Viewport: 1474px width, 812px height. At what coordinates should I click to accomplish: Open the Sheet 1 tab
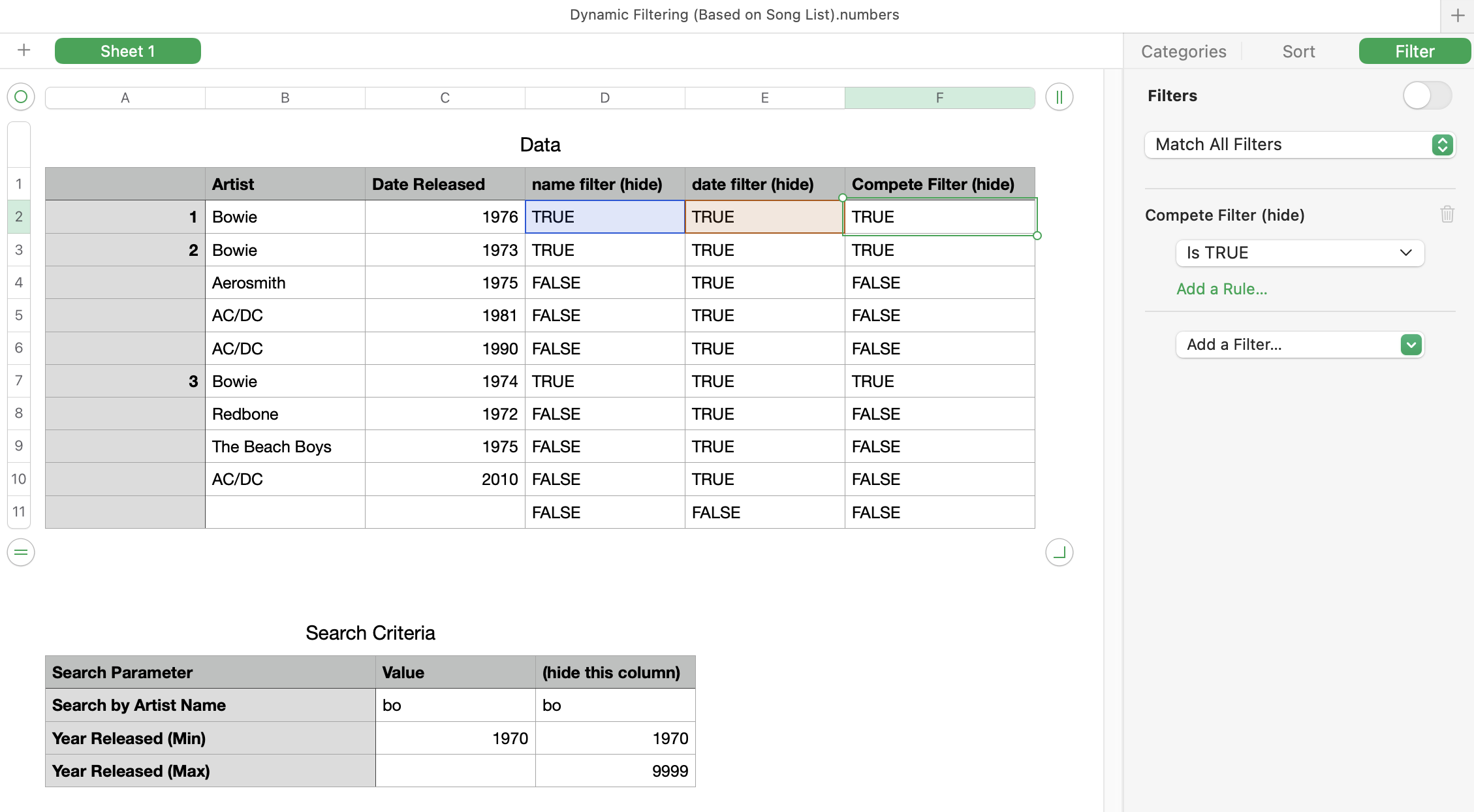127,52
